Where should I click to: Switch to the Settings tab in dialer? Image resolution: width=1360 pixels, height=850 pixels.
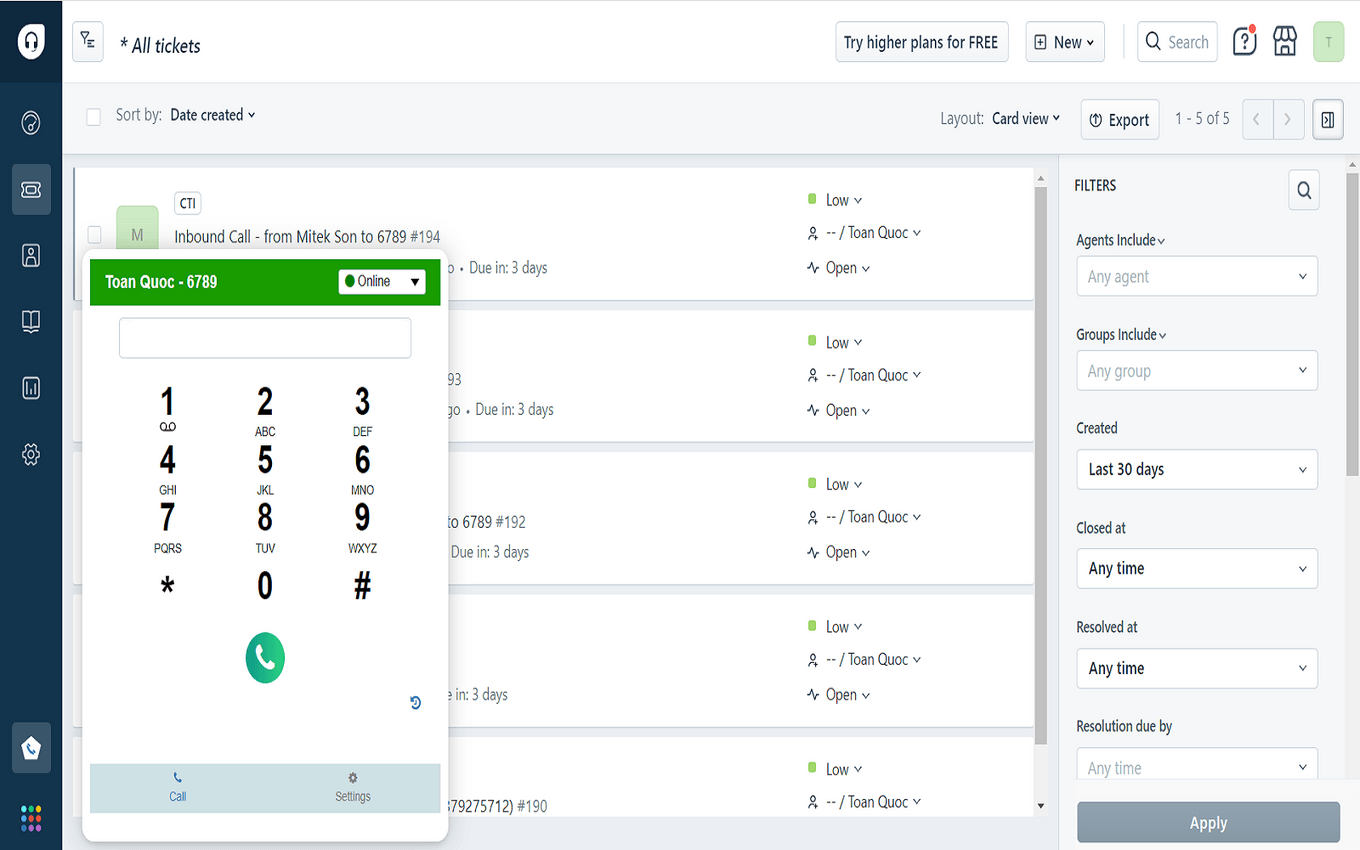tap(353, 788)
